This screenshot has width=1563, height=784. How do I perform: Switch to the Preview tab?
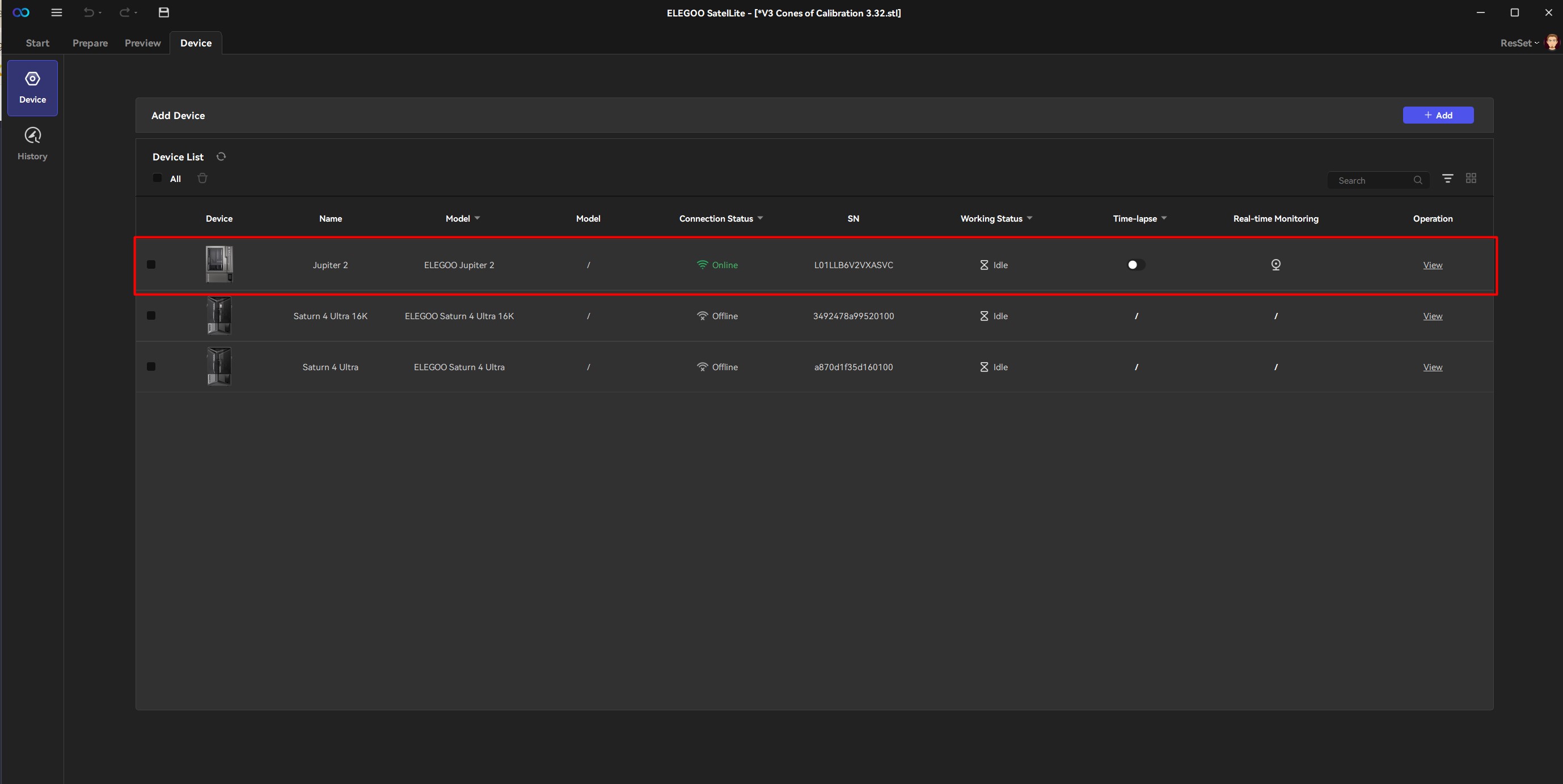click(142, 43)
